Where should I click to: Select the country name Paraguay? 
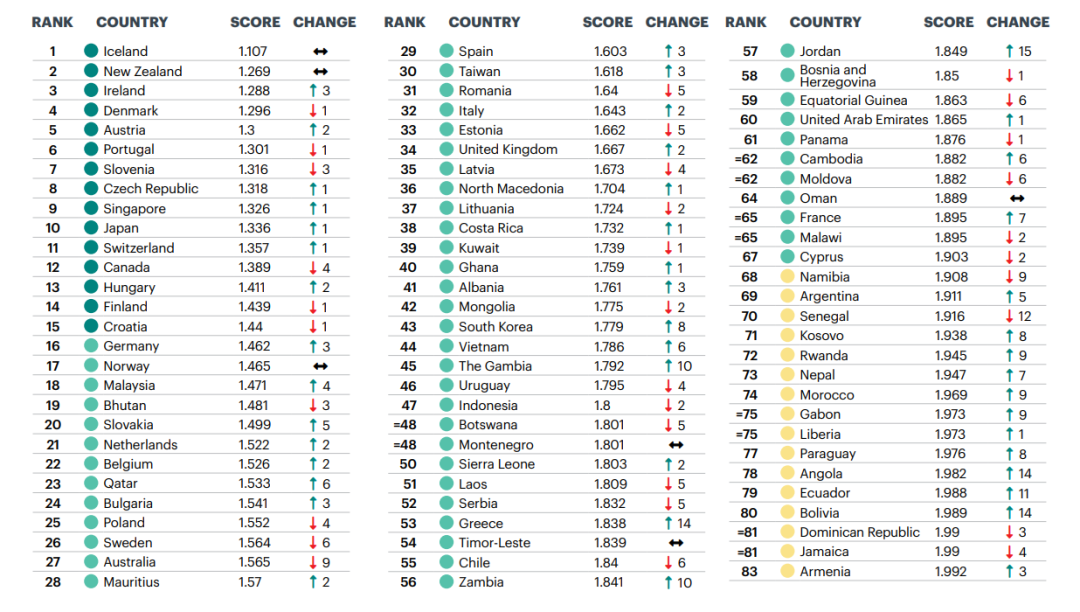[x=828, y=454]
